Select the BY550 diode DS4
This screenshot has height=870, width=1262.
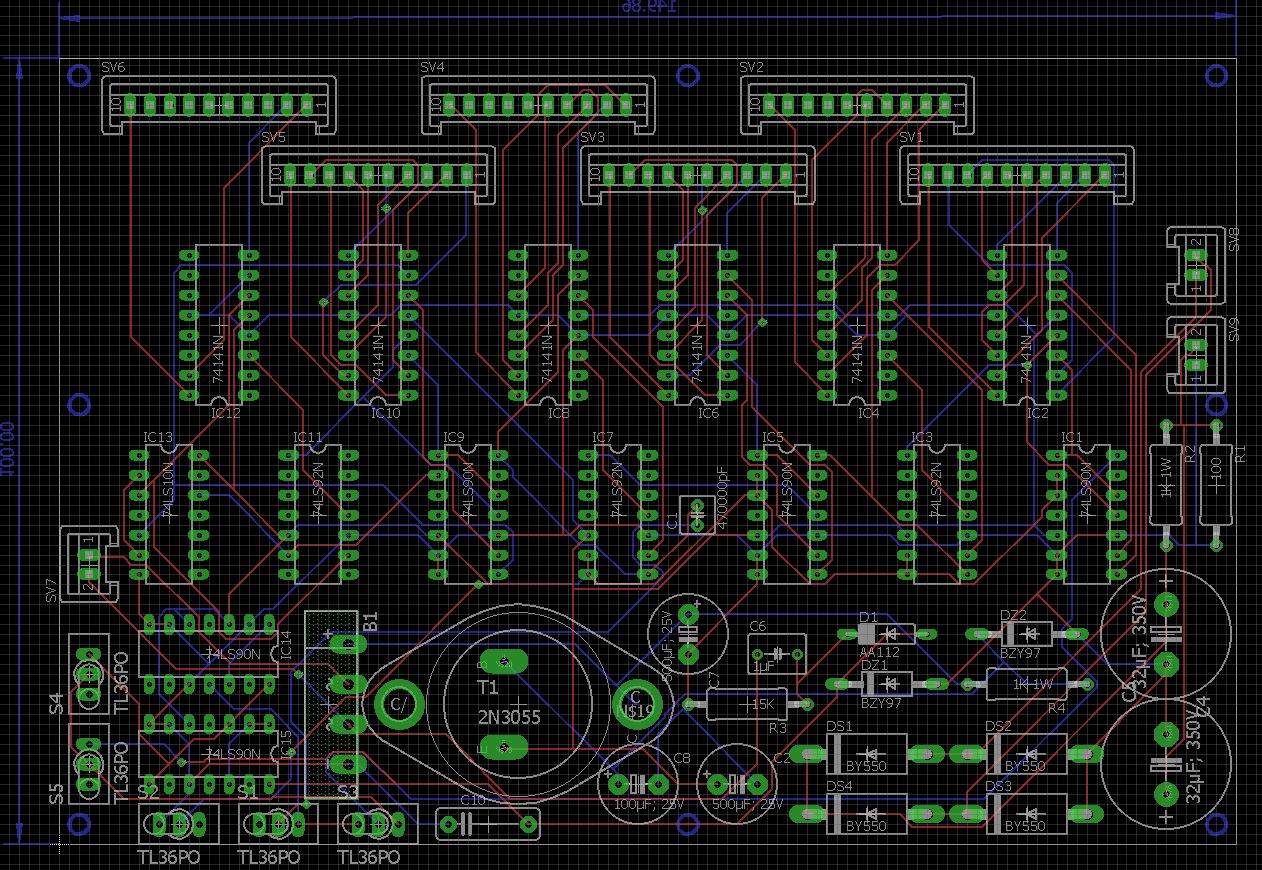point(867,813)
